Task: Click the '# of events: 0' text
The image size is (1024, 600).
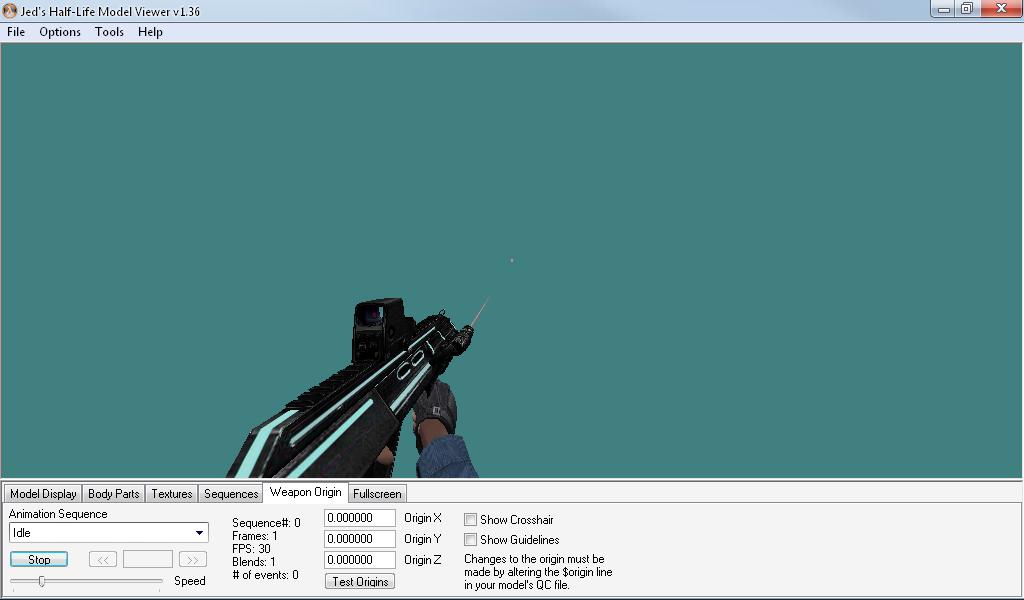Action: [x=265, y=575]
